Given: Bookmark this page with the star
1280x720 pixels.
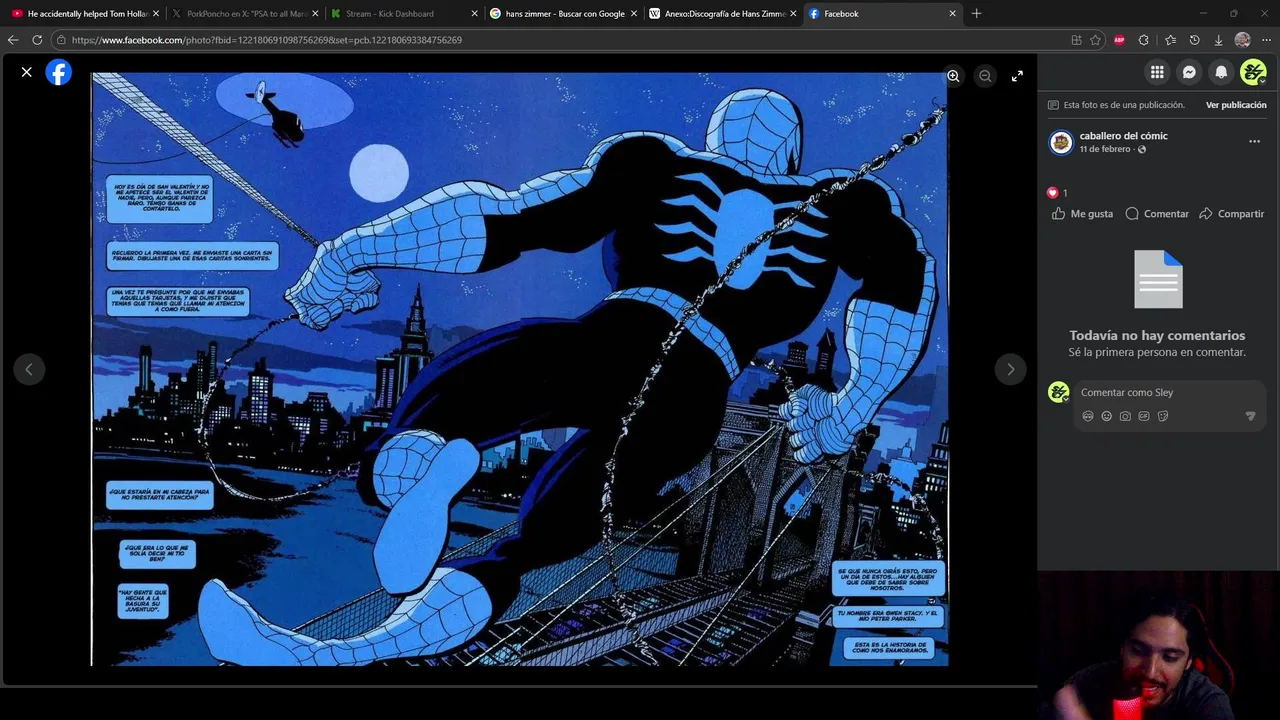Looking at the screenshot, I should (1095, 40).
